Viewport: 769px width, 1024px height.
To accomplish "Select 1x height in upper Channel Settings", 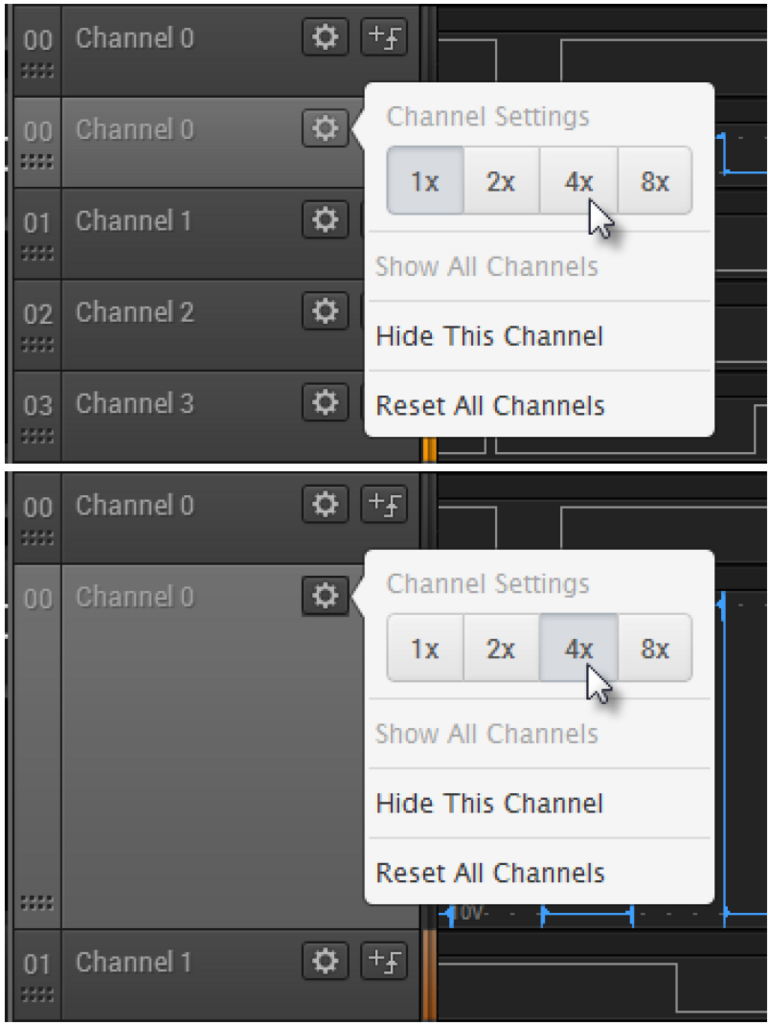I will pyautogui.click(x=425, y=181).
